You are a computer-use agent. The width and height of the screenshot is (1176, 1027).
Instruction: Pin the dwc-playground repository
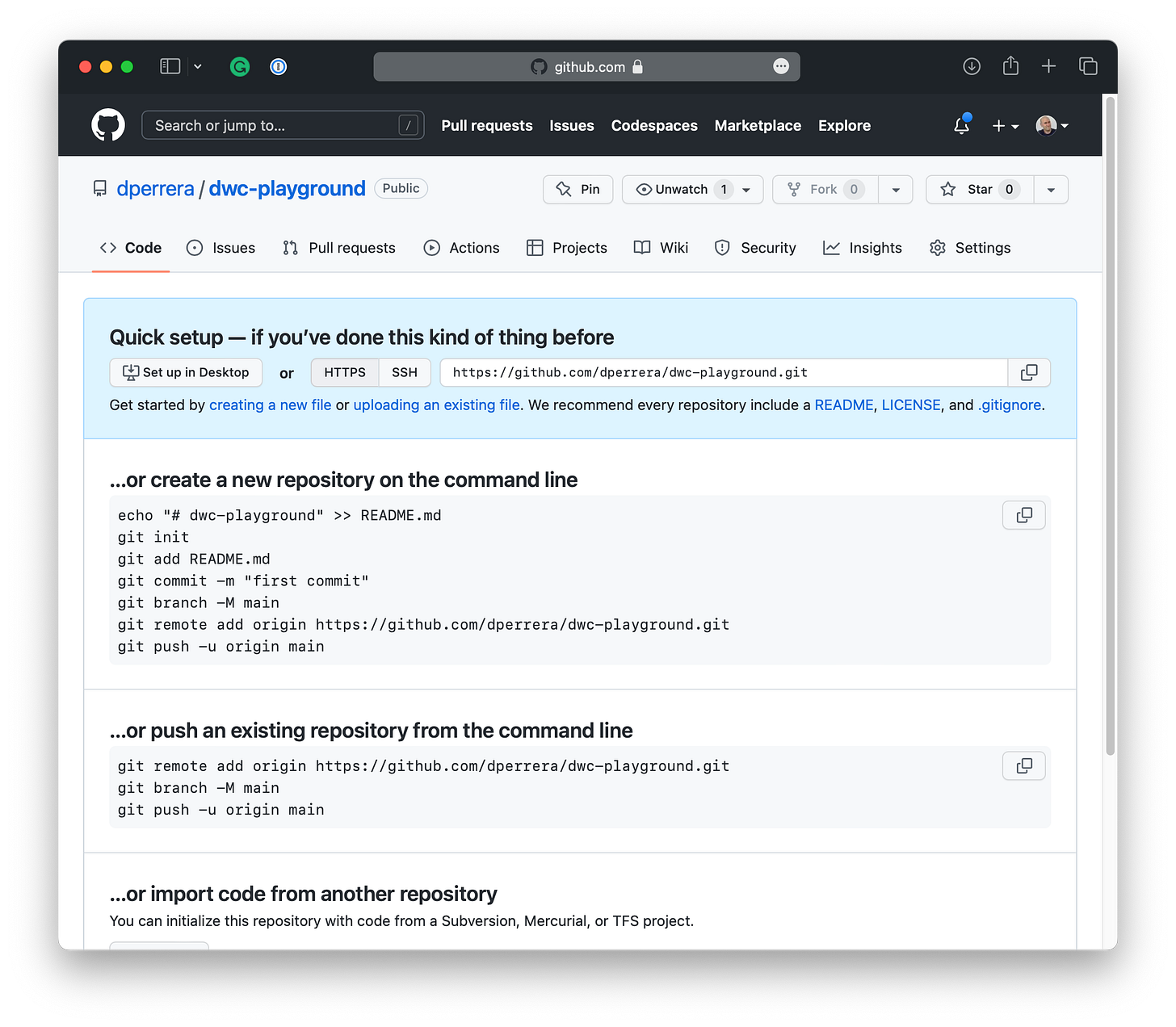(578, 189)
